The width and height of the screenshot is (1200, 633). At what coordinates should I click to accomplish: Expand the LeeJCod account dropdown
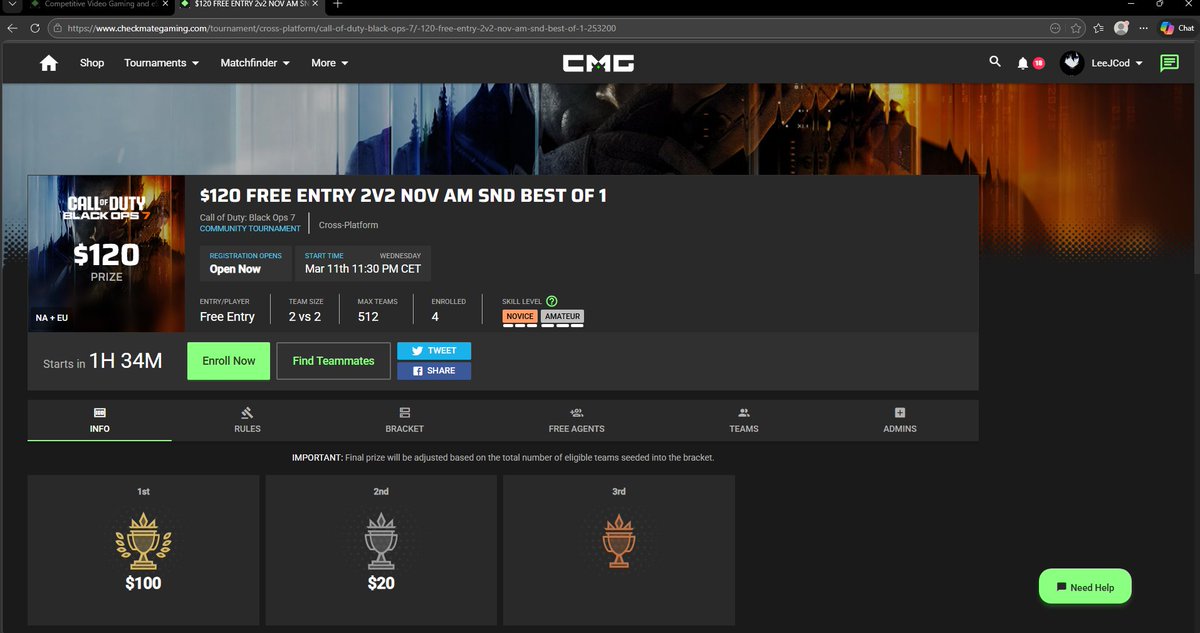coord(1117,63)
